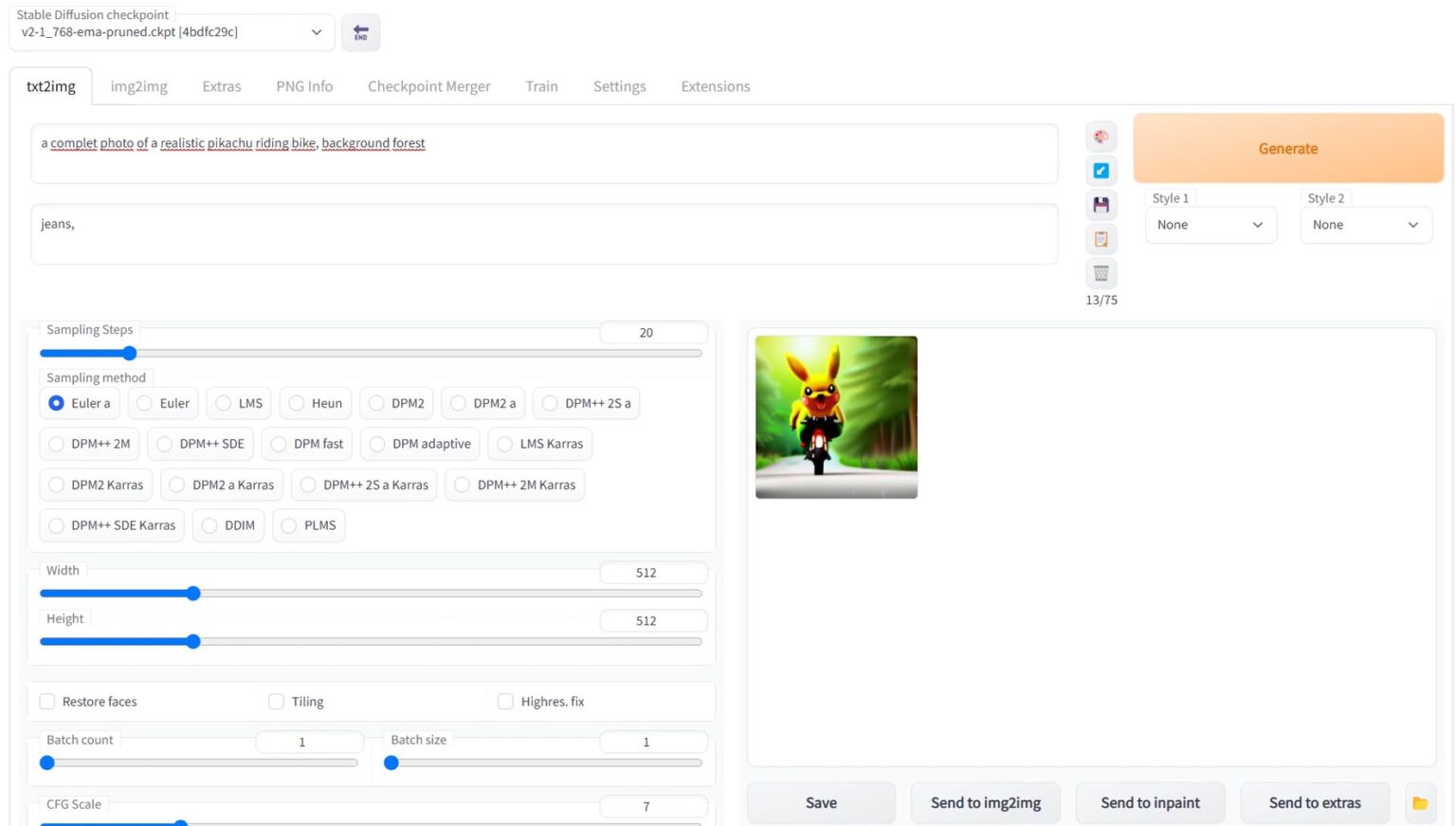Screen dimensions: 1456x826
Task: Open the Style 1 dropdown
Action: click(1210, 225)
